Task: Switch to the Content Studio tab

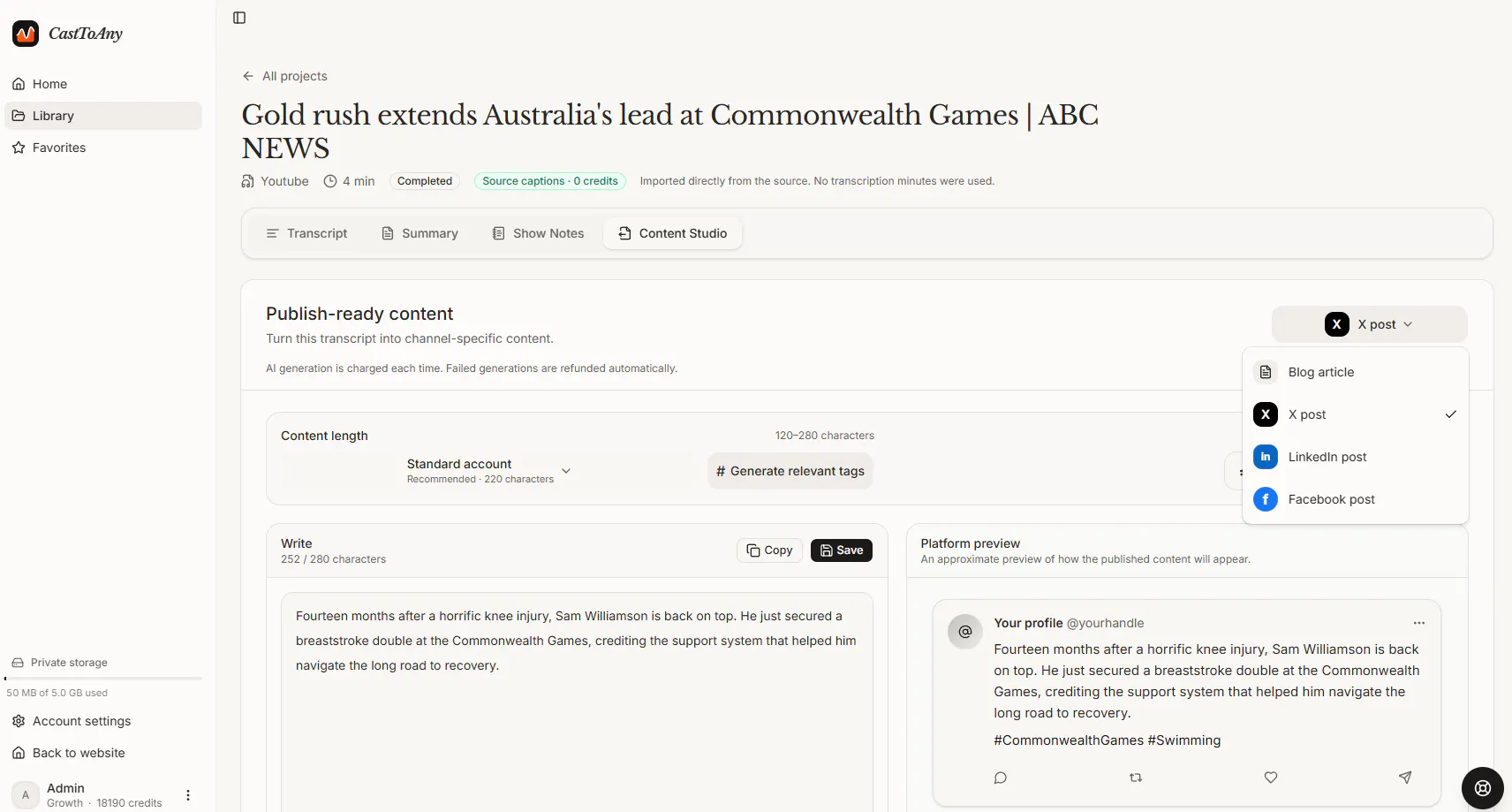Action: point(673,233)
